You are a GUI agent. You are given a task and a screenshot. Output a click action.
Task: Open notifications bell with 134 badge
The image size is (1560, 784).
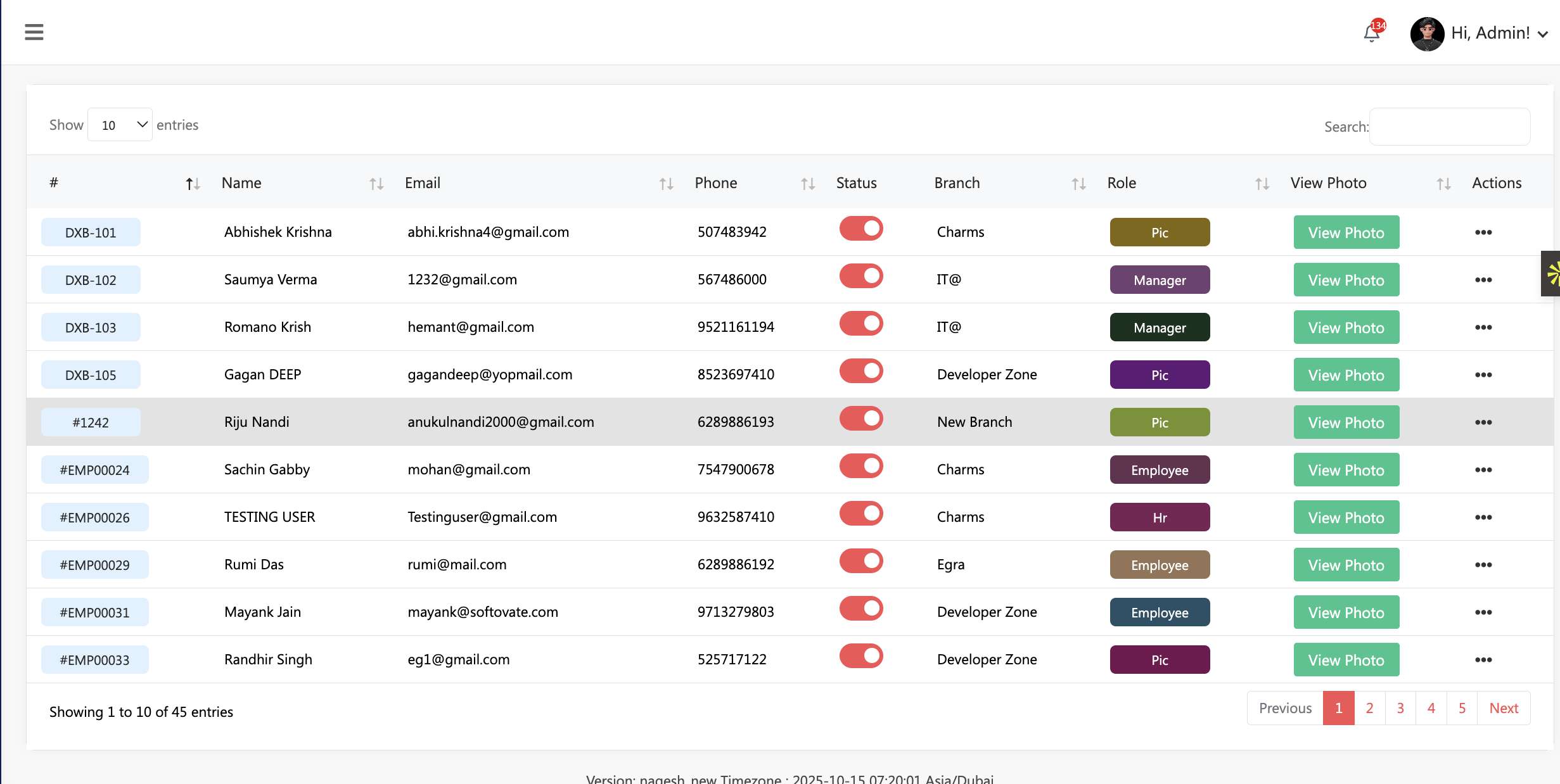click(x=1372, y=33)
